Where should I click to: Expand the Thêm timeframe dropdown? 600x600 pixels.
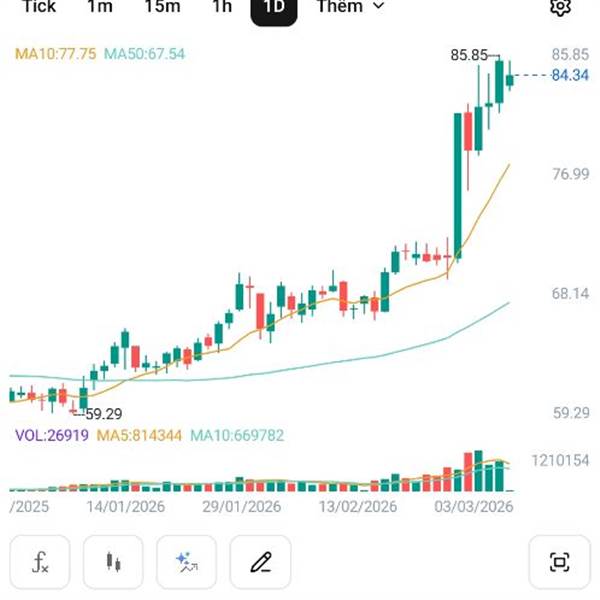(350, 7)
